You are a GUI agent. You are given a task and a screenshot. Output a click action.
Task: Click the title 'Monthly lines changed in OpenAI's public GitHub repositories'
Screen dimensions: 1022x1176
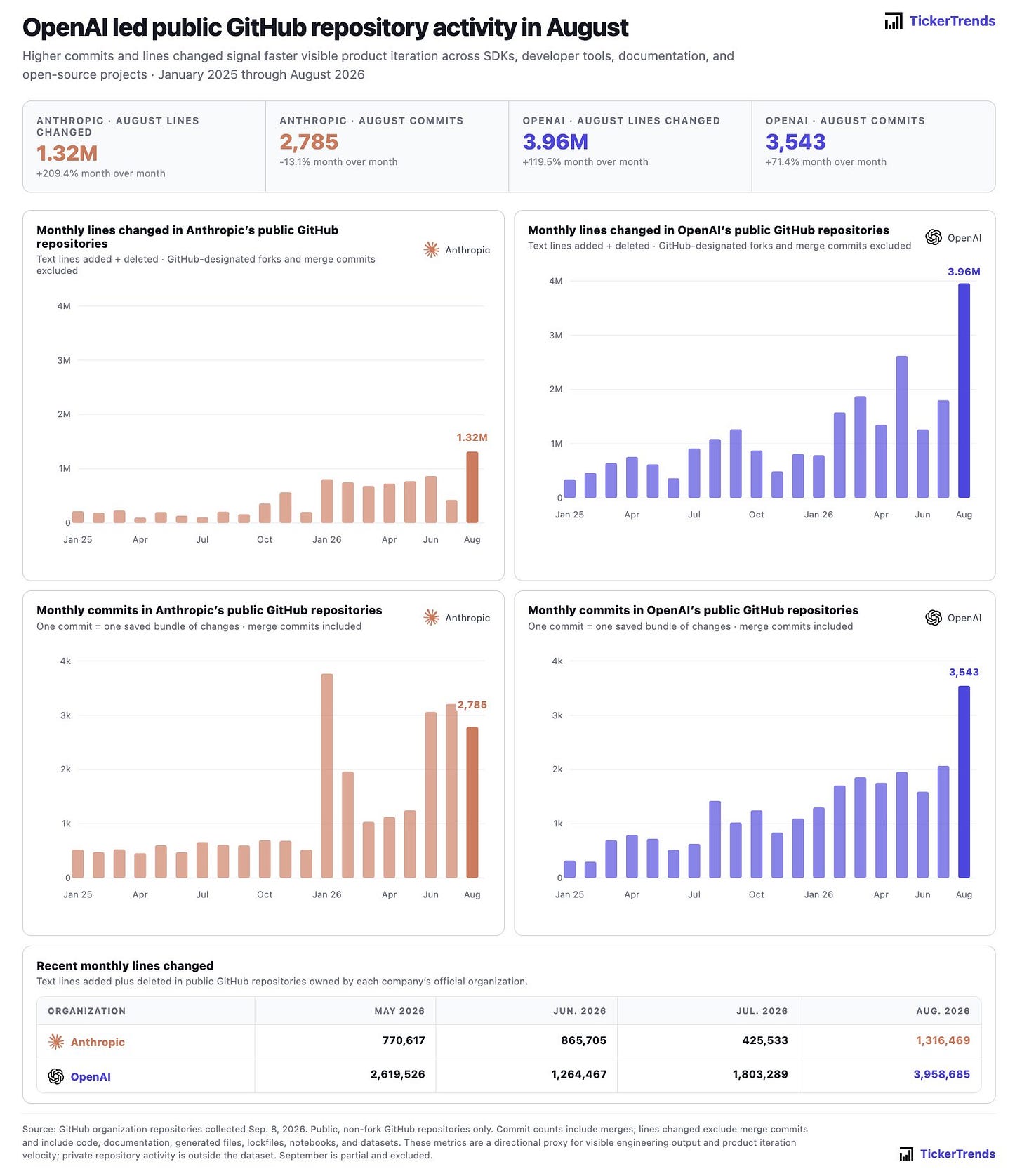[x=708, y=230]
